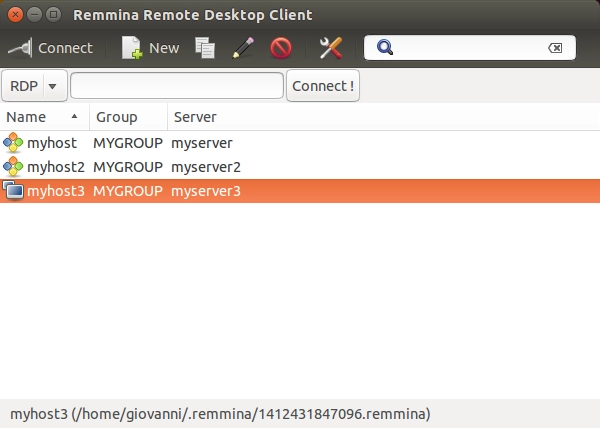Click the quick connect server address field

tap(177, 86)
